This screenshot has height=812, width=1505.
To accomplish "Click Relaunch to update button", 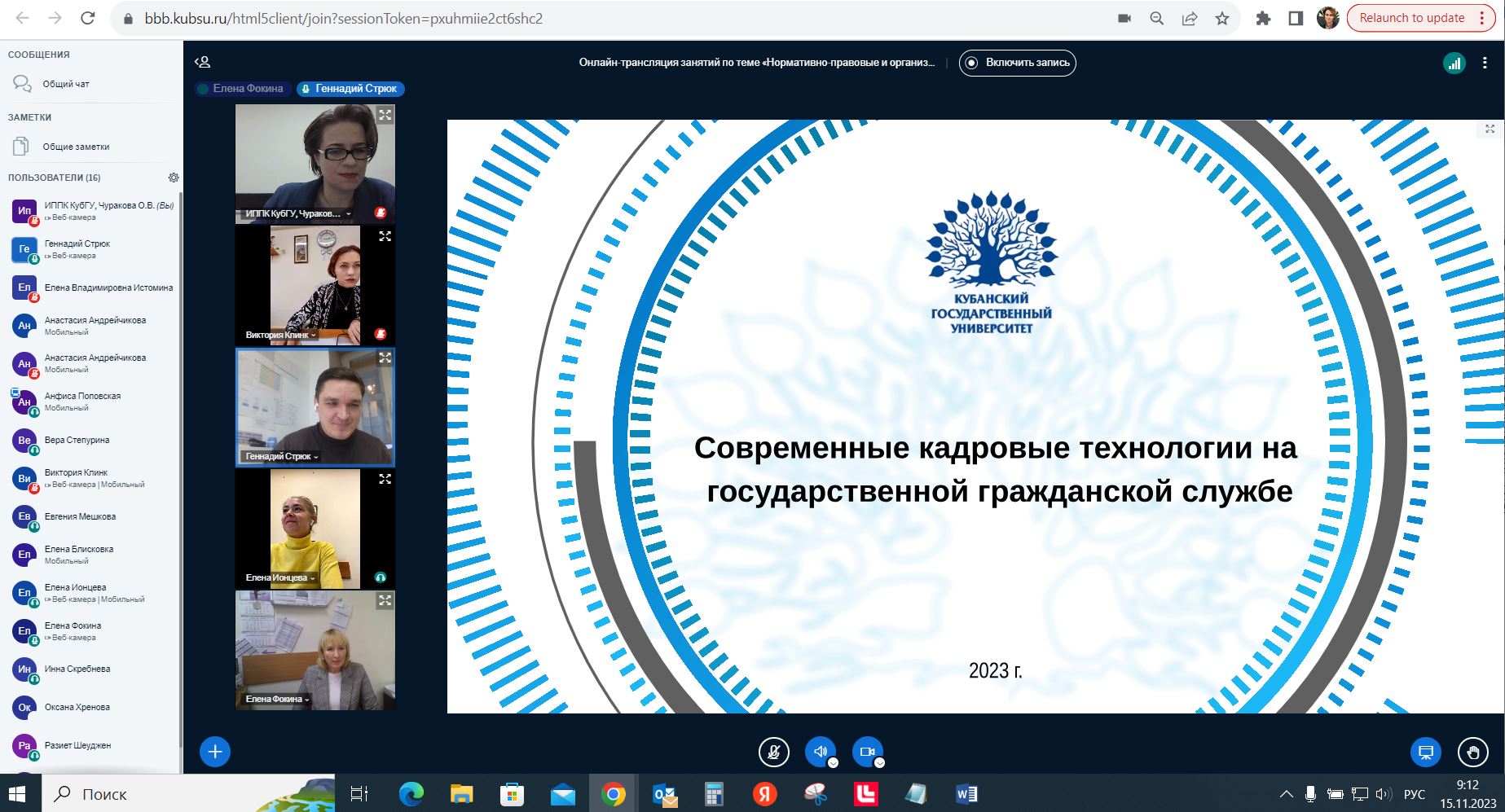I will click(1420, 18).
